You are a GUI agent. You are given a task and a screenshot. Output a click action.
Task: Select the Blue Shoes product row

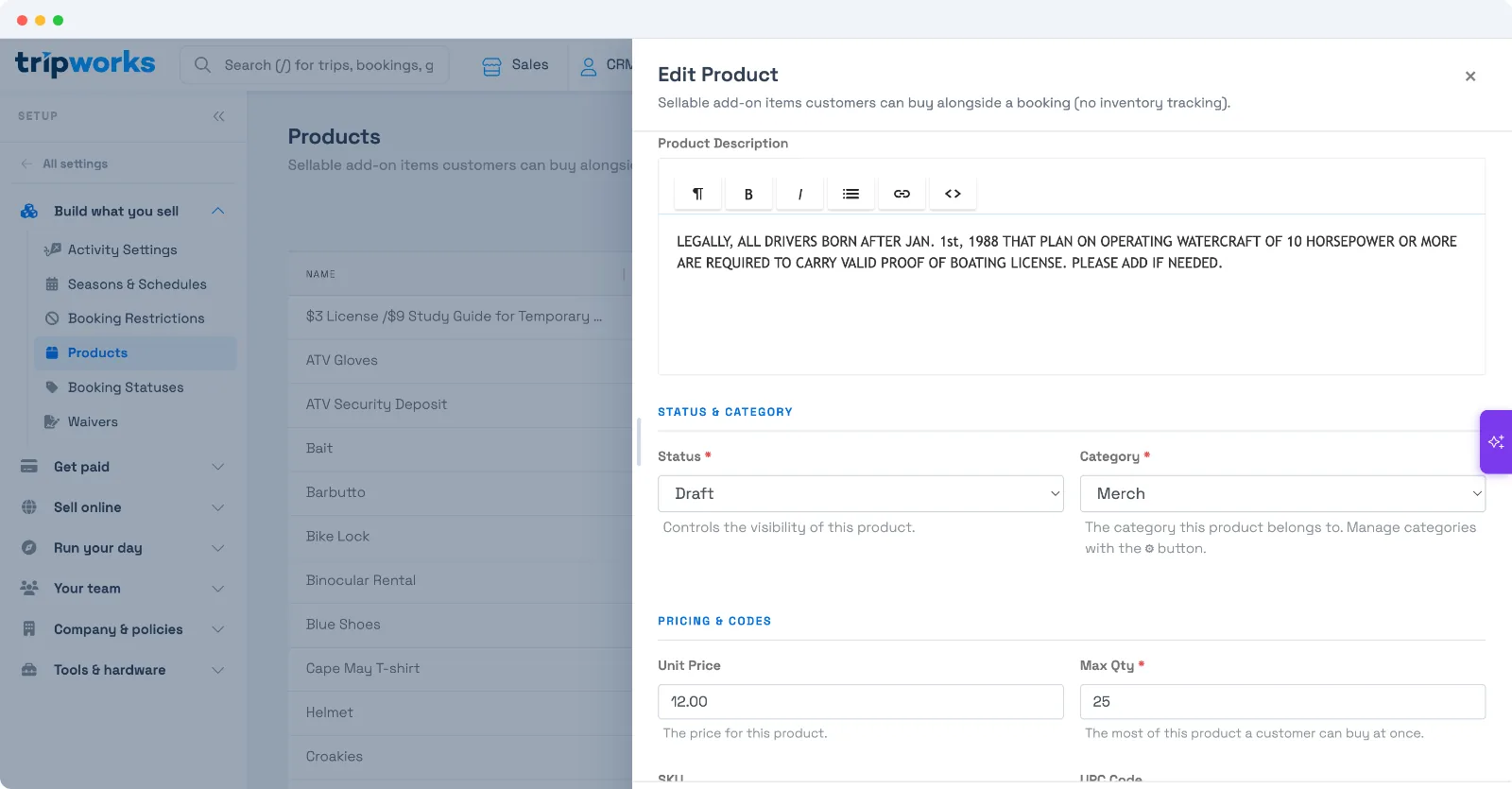tap(460, 625)
